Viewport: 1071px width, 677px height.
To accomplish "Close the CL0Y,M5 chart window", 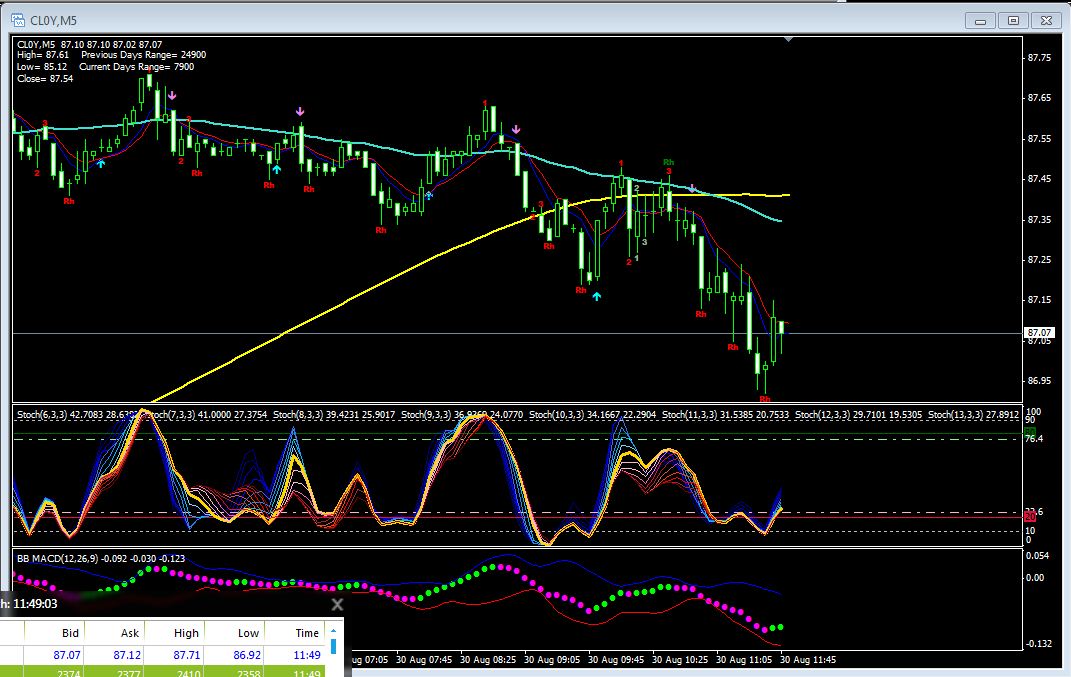I will (1046, 20).
